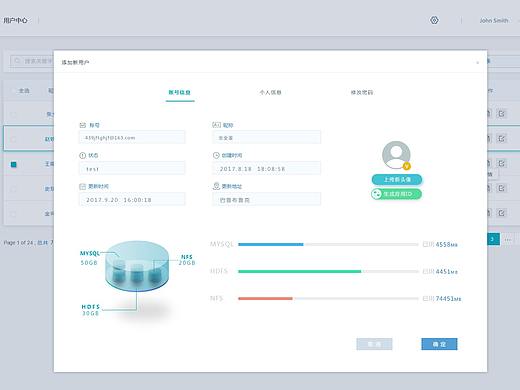The height and width of the screenshot is (390, 520).
Task: Open the hexagon settings icon in header
Action: [434, 20]
